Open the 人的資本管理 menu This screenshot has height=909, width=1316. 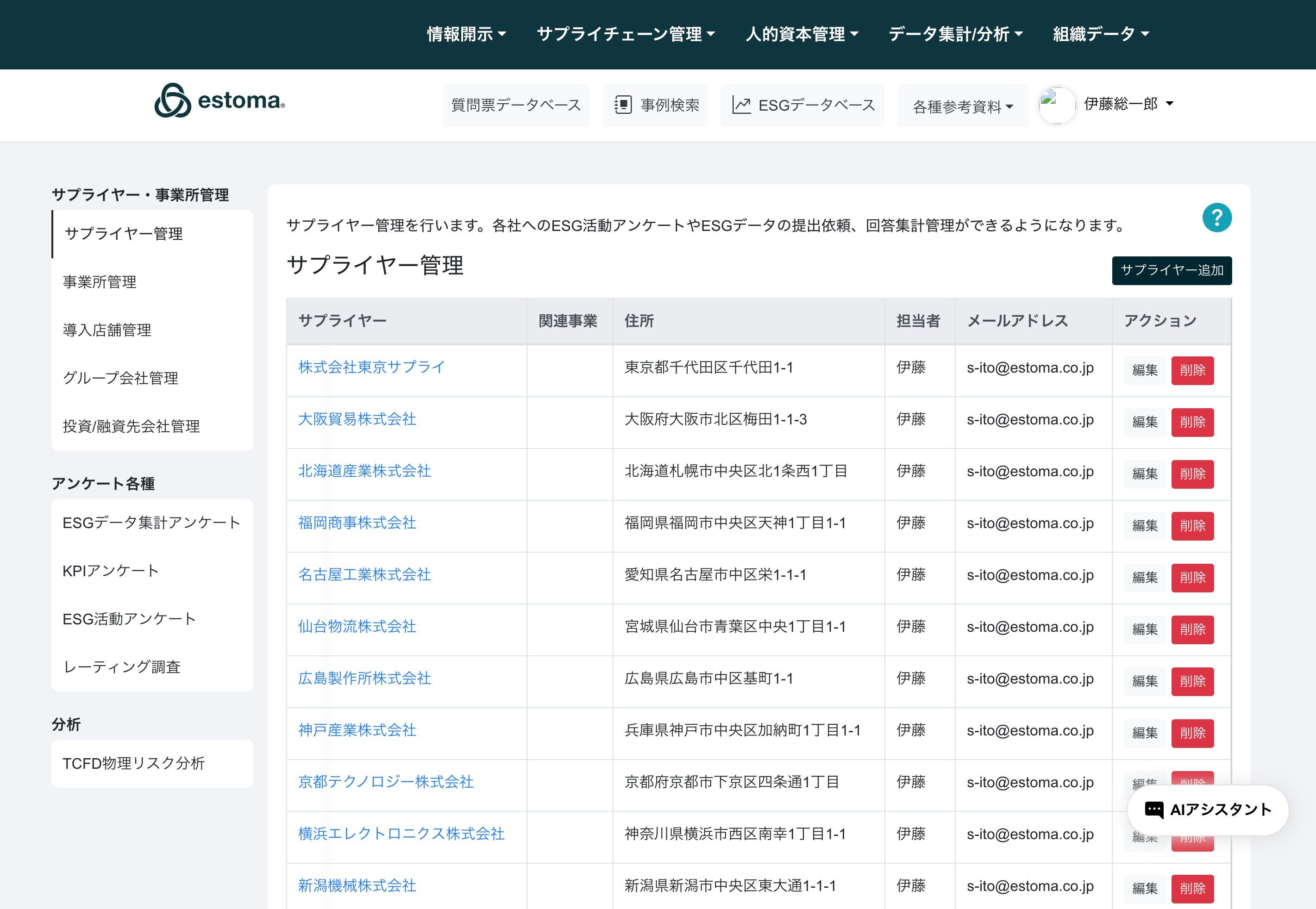pos(802,34)
